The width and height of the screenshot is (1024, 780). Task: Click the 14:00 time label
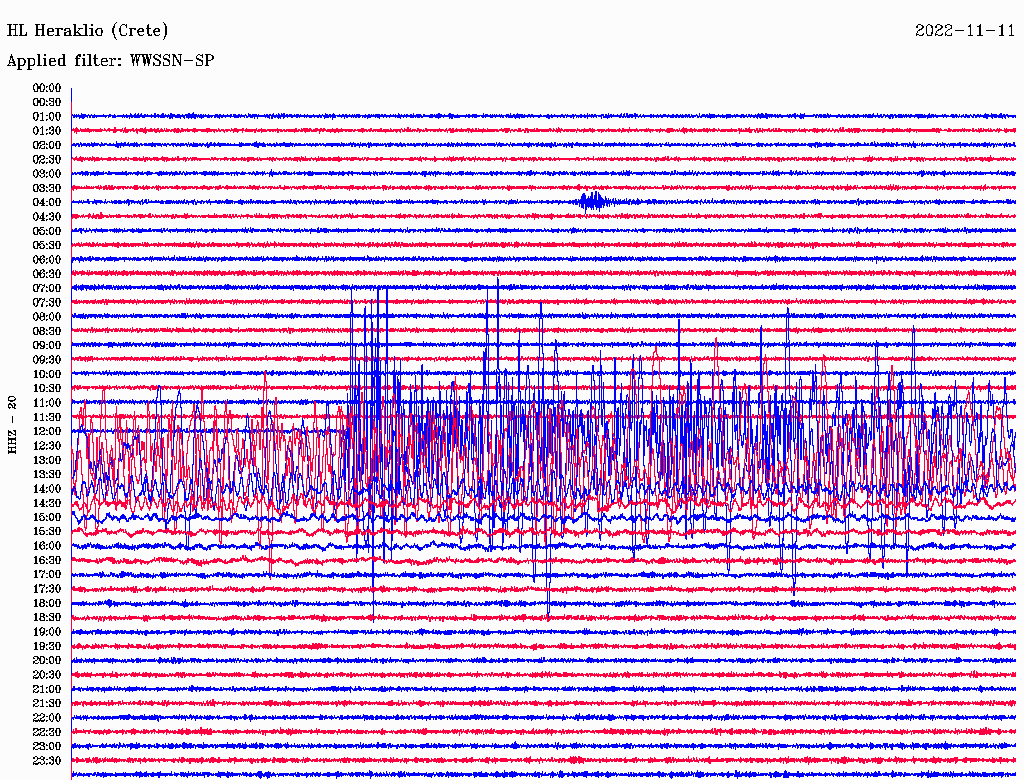coord(47,489)
